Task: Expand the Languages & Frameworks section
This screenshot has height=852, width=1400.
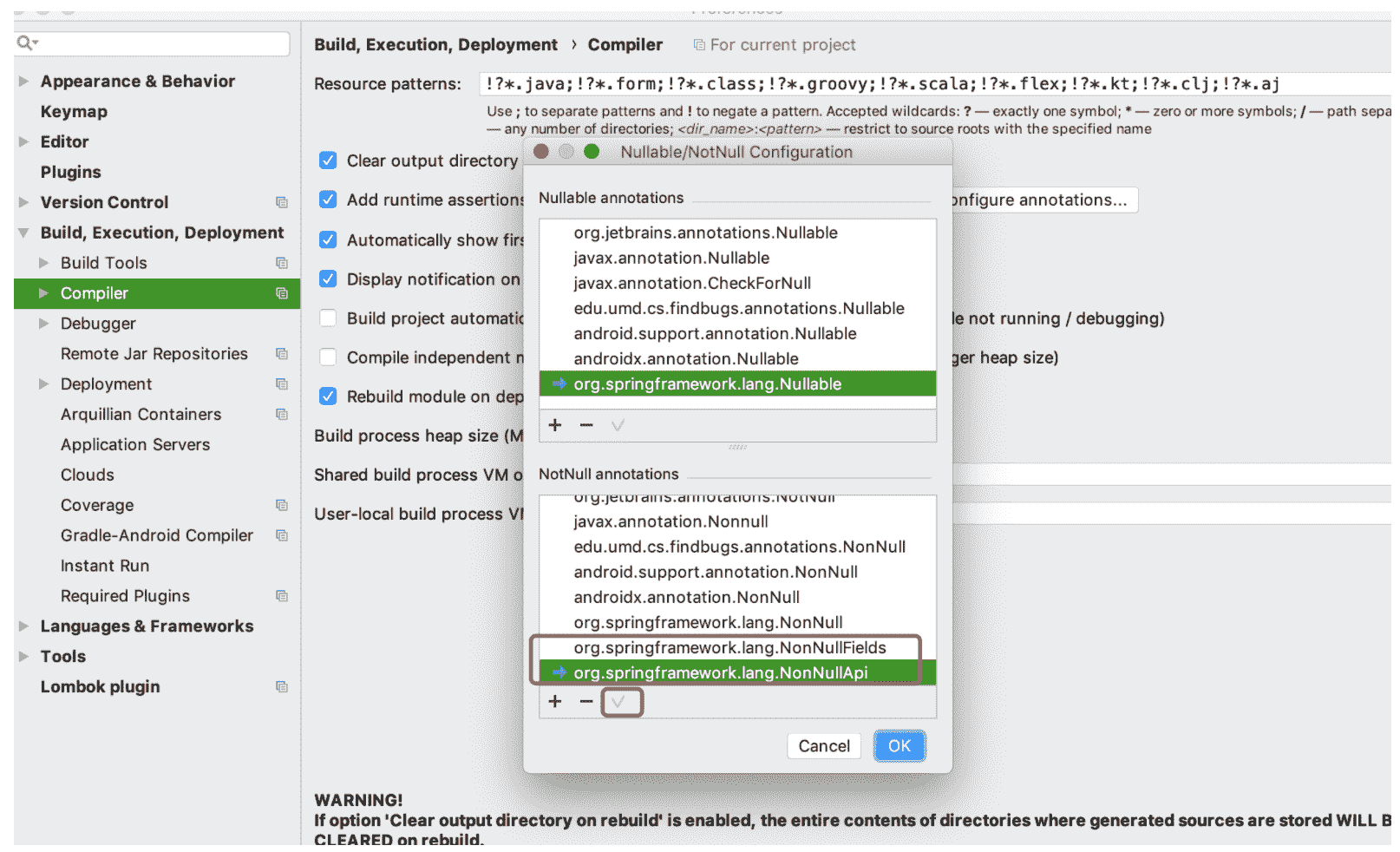Action: click(23, 626)
